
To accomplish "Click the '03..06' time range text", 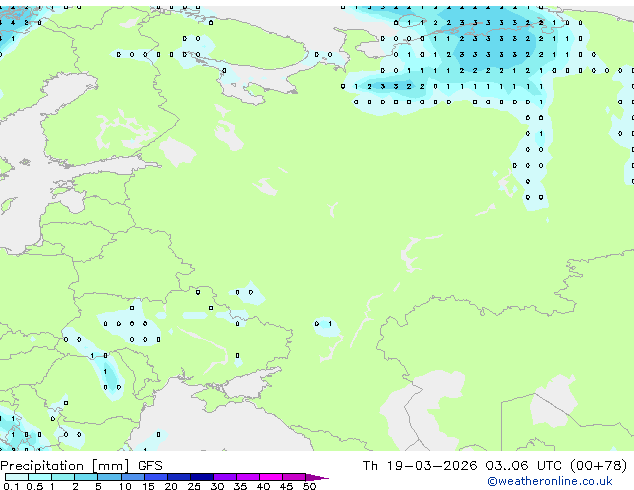I will click(507, 466).
